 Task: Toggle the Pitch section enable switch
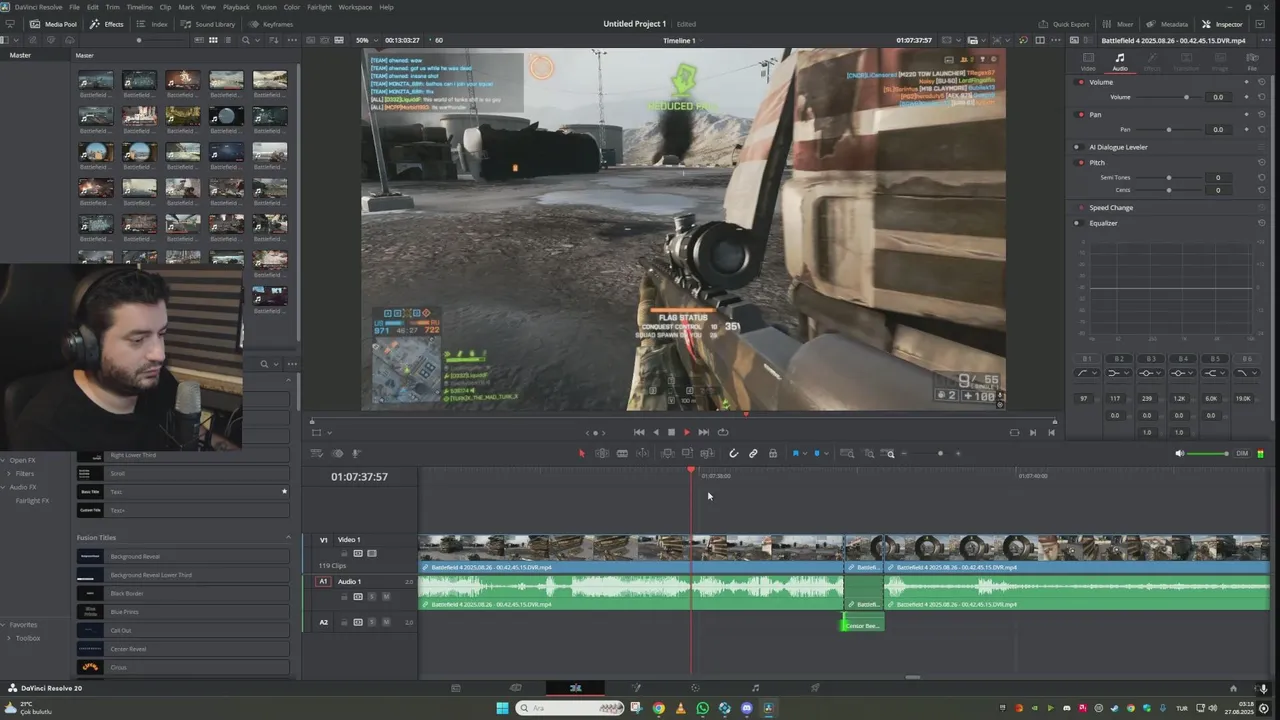(x=1081, y=162)
